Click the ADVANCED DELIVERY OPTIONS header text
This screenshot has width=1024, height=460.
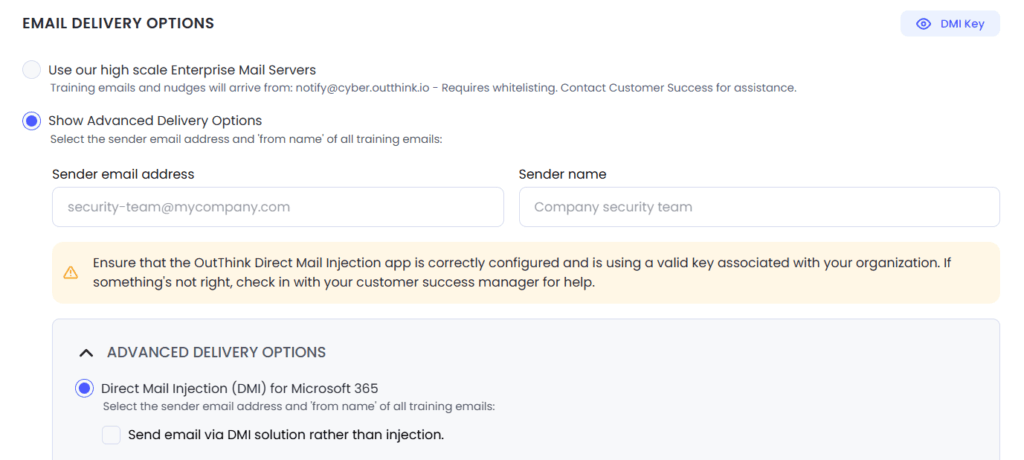(216, 353)
